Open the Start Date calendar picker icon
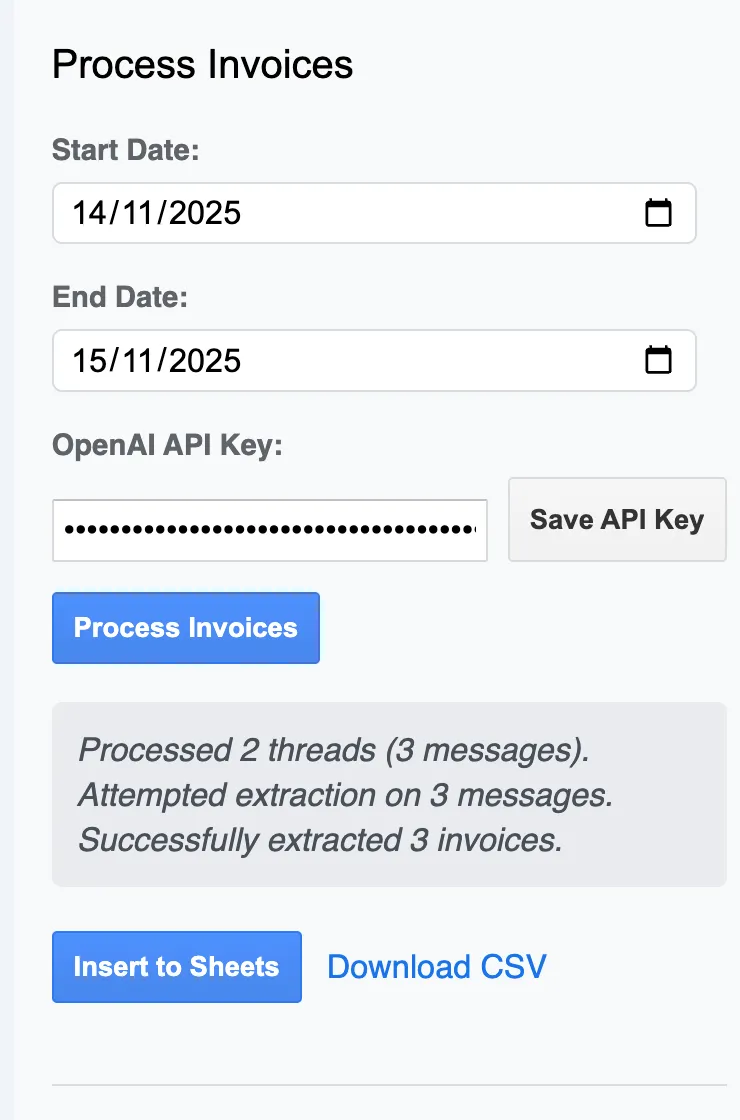 click(x=658, y=213)
